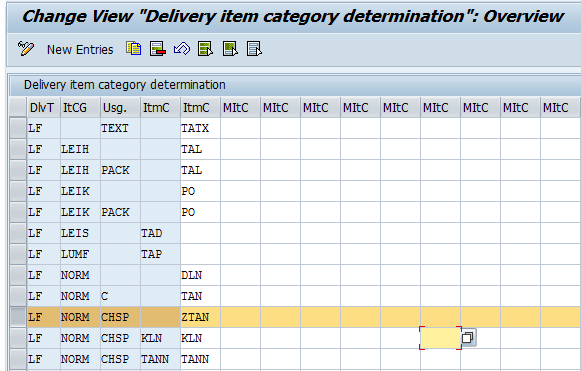Image resolution: width=581 pixels, height=371 pixels.
Task: Click the TATX item category cell
Action: pyautogui.click(x=200, y=128)
